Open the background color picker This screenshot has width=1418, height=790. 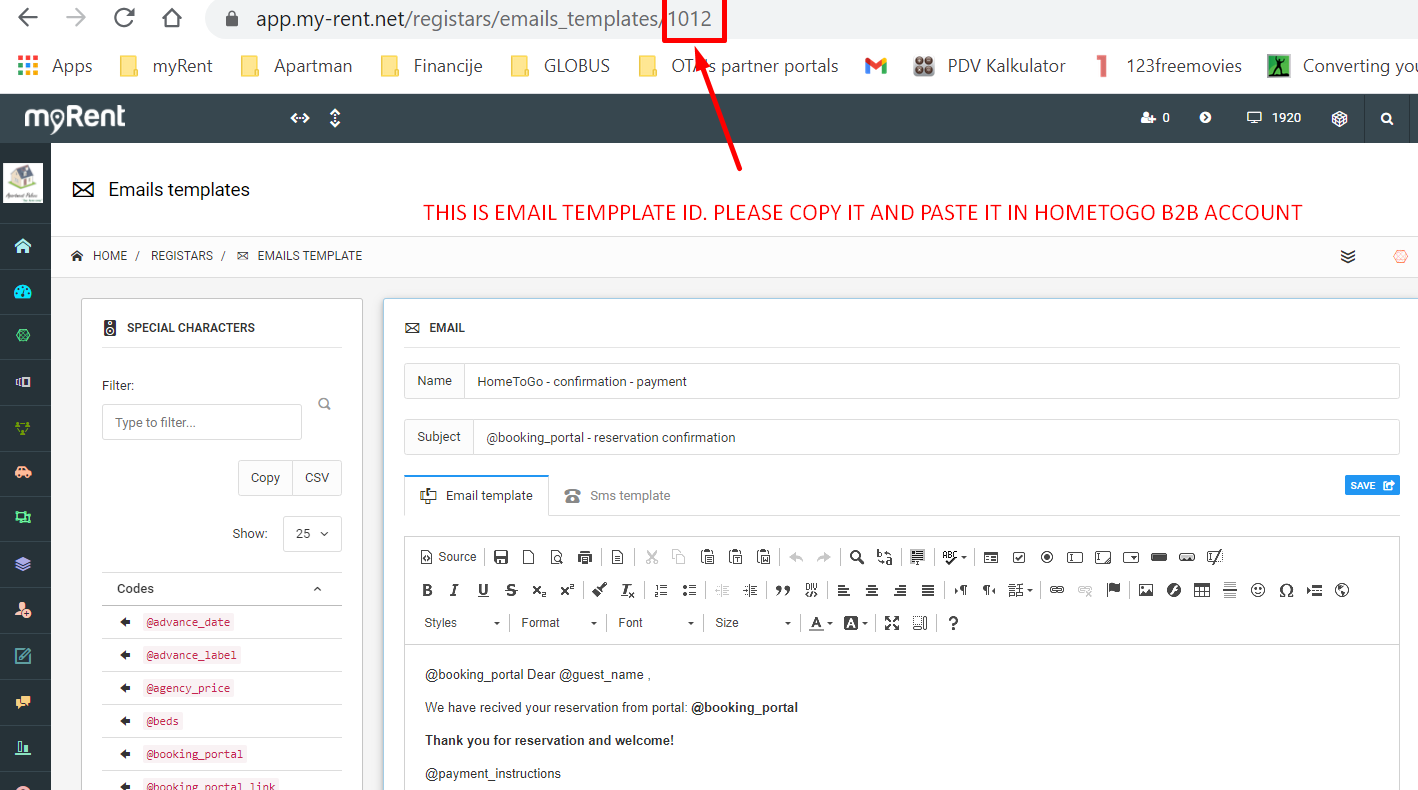[x=856, y=623]
